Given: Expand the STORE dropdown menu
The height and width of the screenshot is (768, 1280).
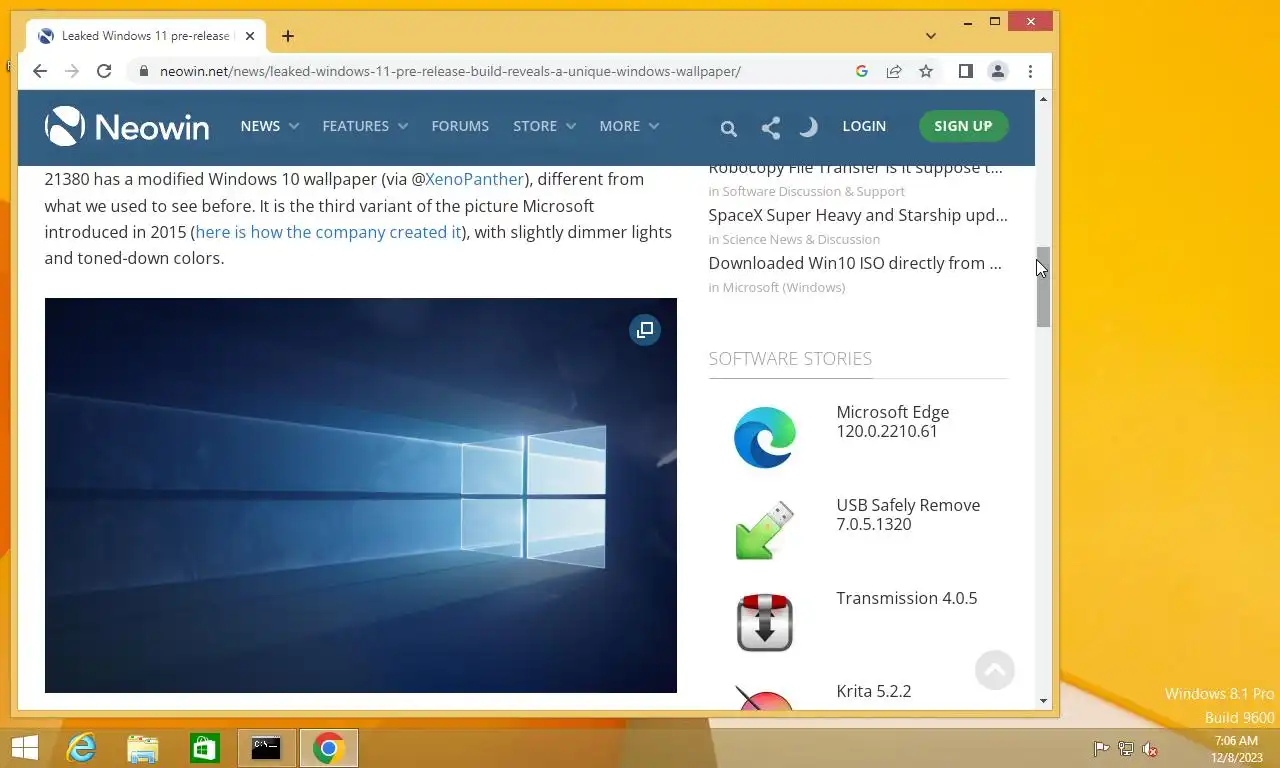Looking at the screenshot, I should click(x=544, y=126).
